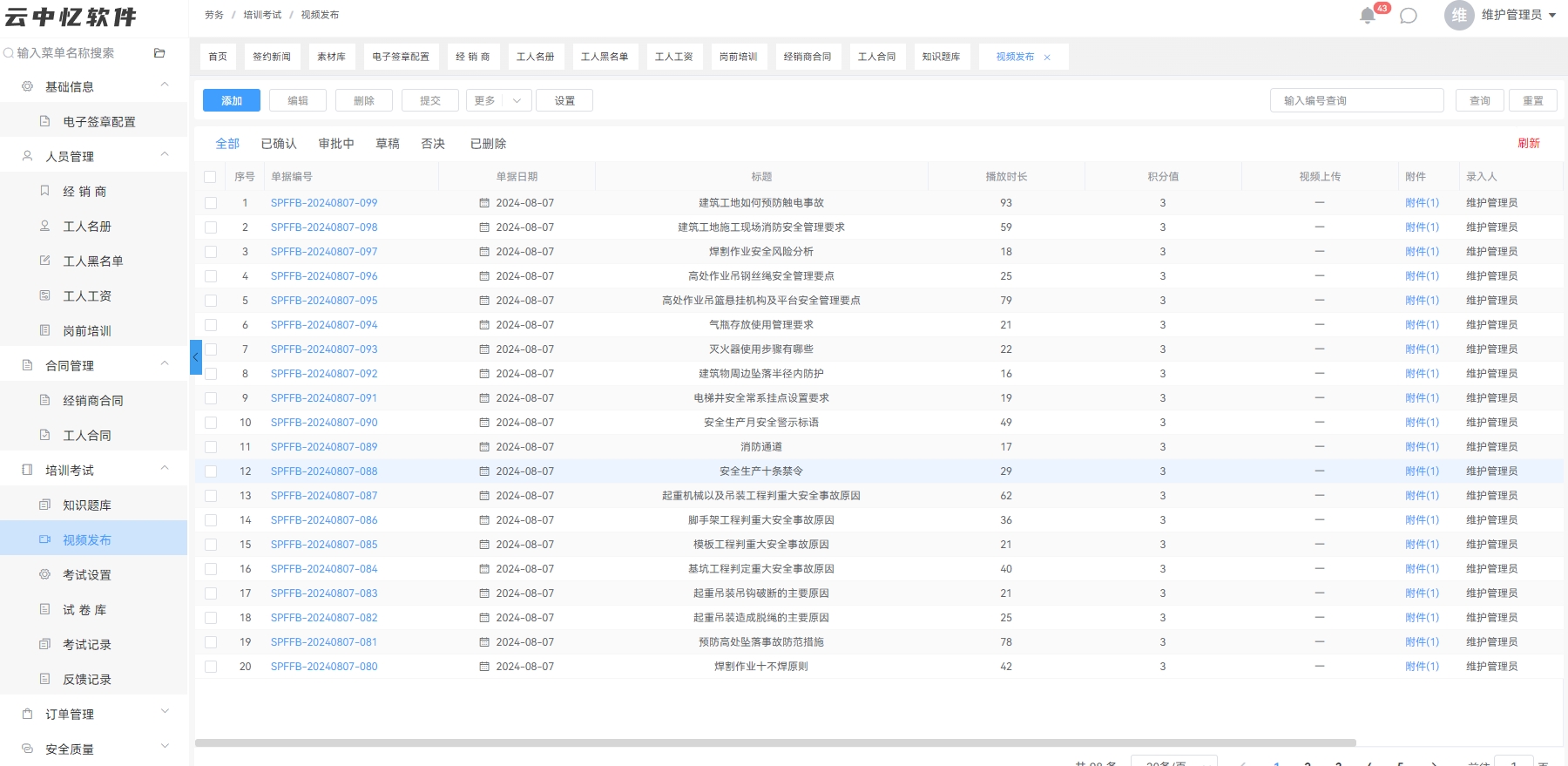Click the 工人名册 sidebar icon
The width and height of the screenshot is (1568, 766).
click(x=44, y=226)
